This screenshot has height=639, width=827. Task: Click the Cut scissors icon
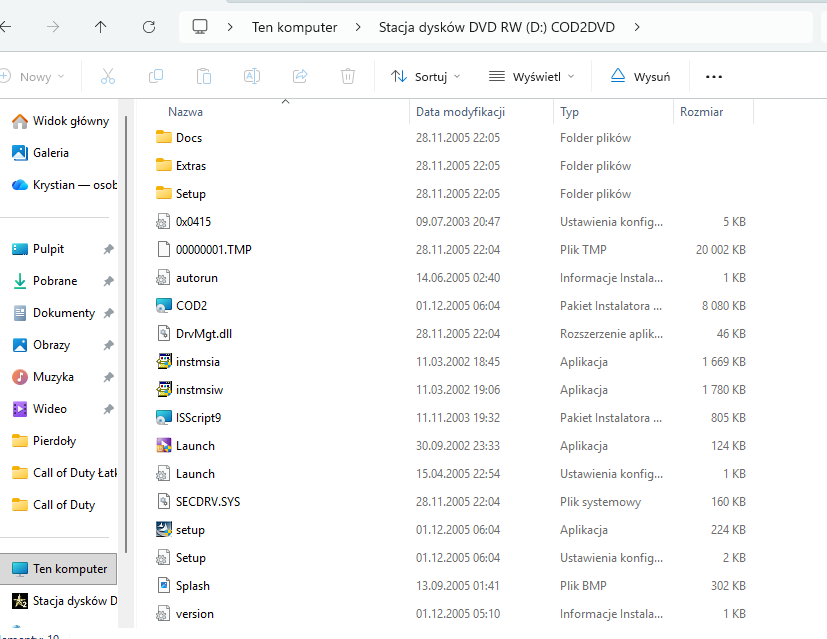click(108, 76)
